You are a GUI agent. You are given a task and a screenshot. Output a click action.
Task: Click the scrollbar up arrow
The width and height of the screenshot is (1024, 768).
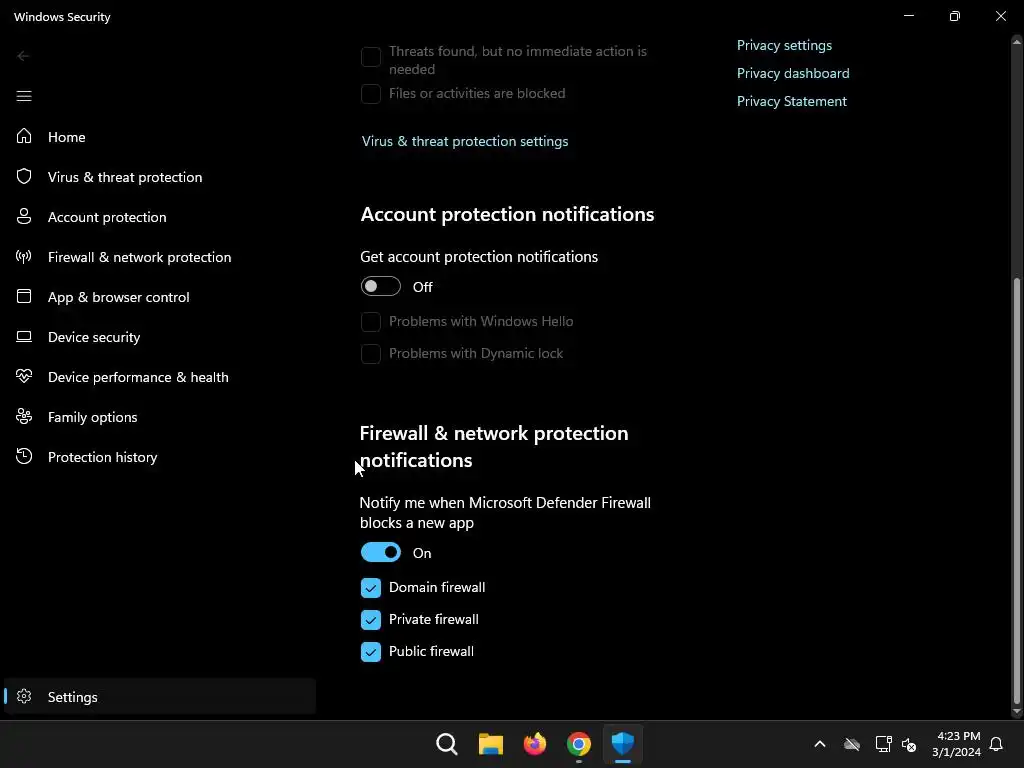click(x=1016, y=41)
